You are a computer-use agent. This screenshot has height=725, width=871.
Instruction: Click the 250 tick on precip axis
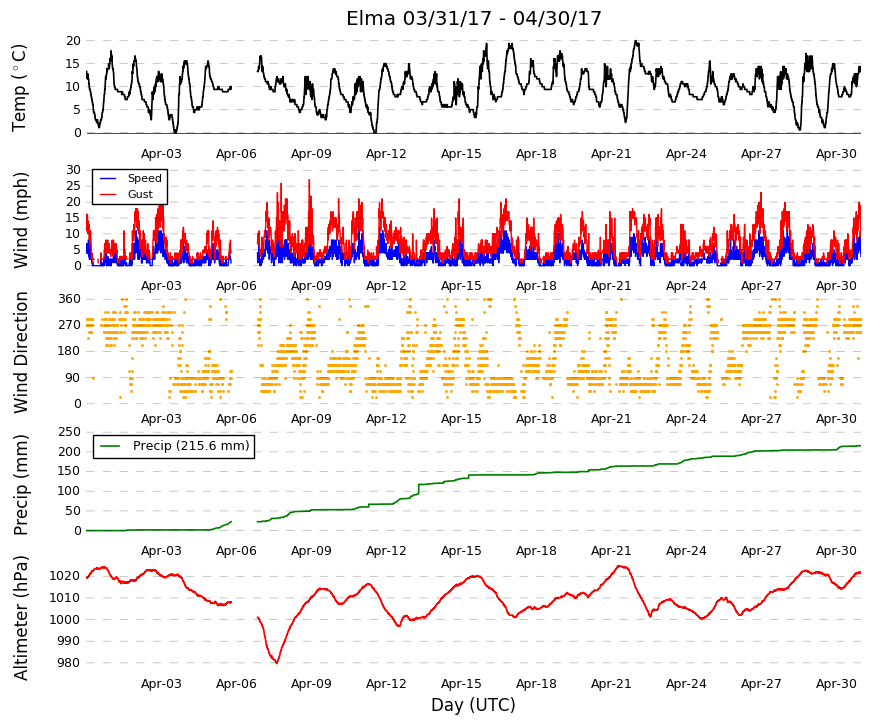pos(69,432)
